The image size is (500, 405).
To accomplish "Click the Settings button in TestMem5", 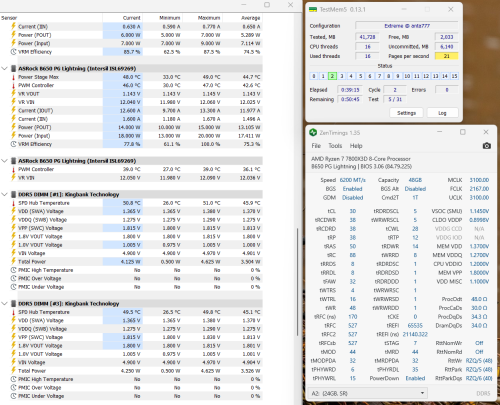I will [x=406, y=113].
